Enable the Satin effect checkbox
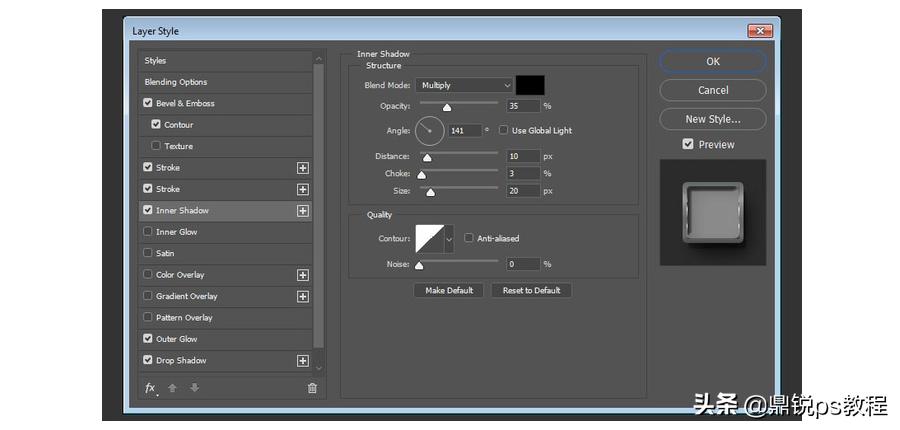This screenshot has height=430, width=900. click(x=148, y=253)
